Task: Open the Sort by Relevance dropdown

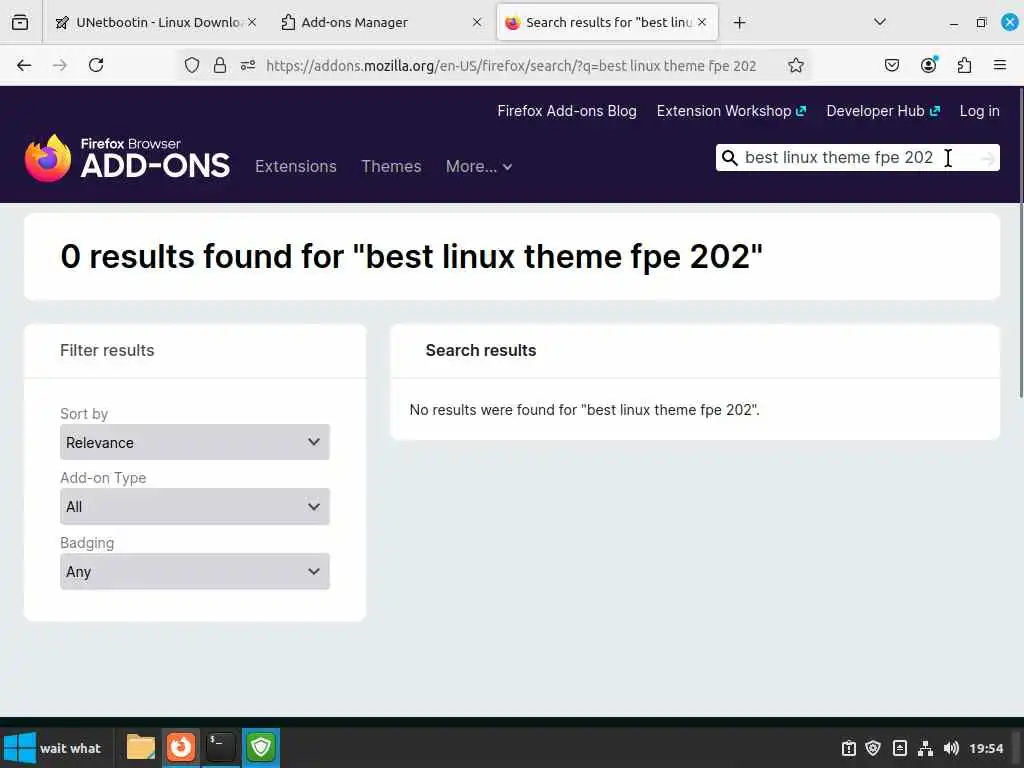Action: click(195, 442)
